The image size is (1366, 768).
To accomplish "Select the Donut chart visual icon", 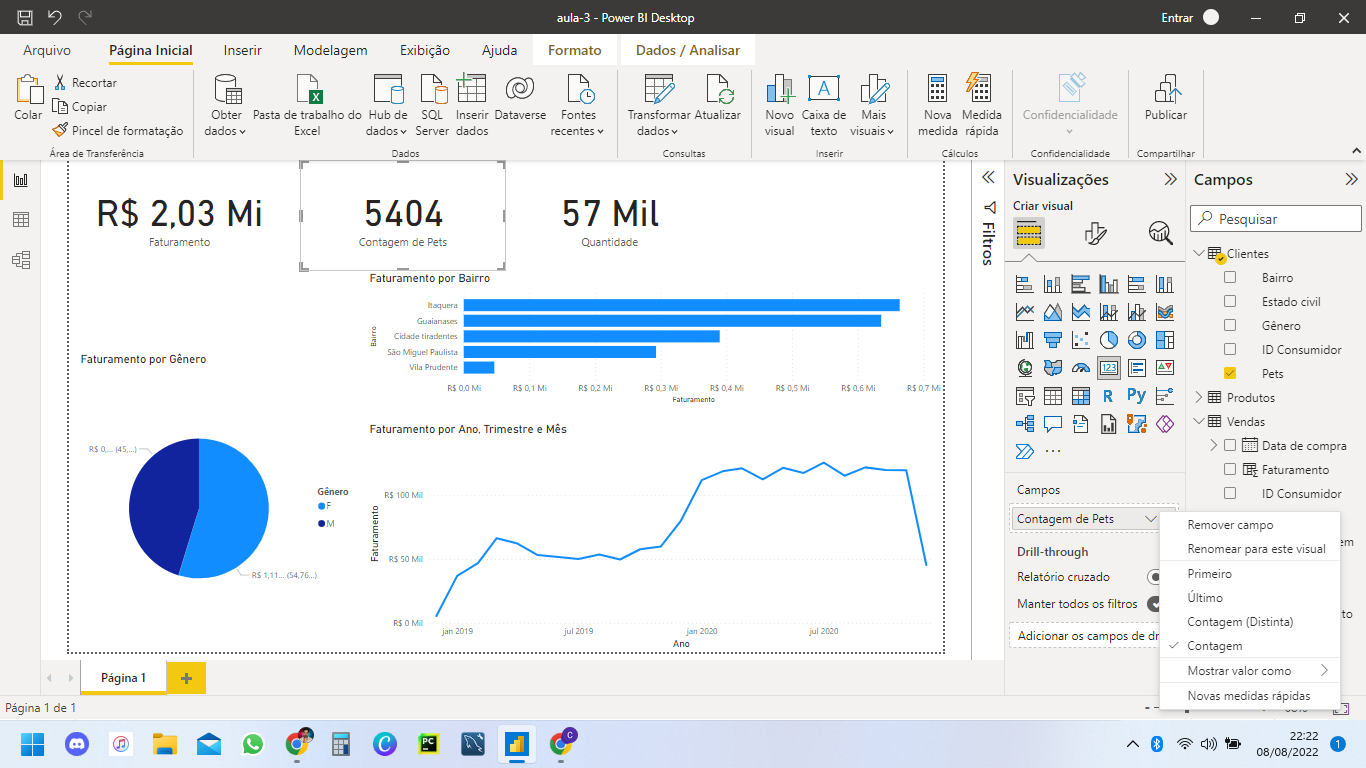I will (1136, 340).
